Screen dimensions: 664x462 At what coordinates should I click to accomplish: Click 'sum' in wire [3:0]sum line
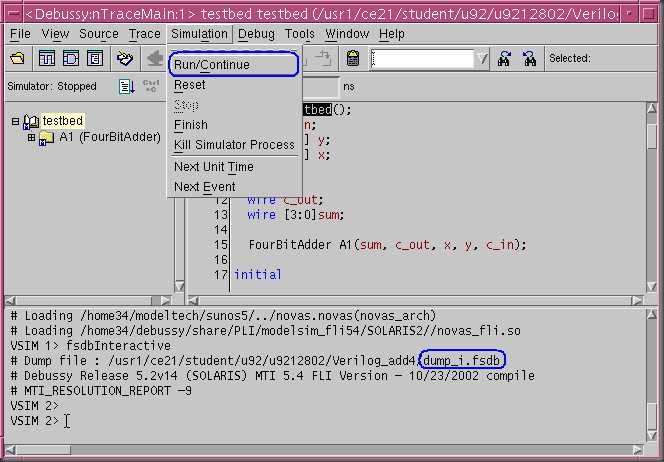[329, 215]
